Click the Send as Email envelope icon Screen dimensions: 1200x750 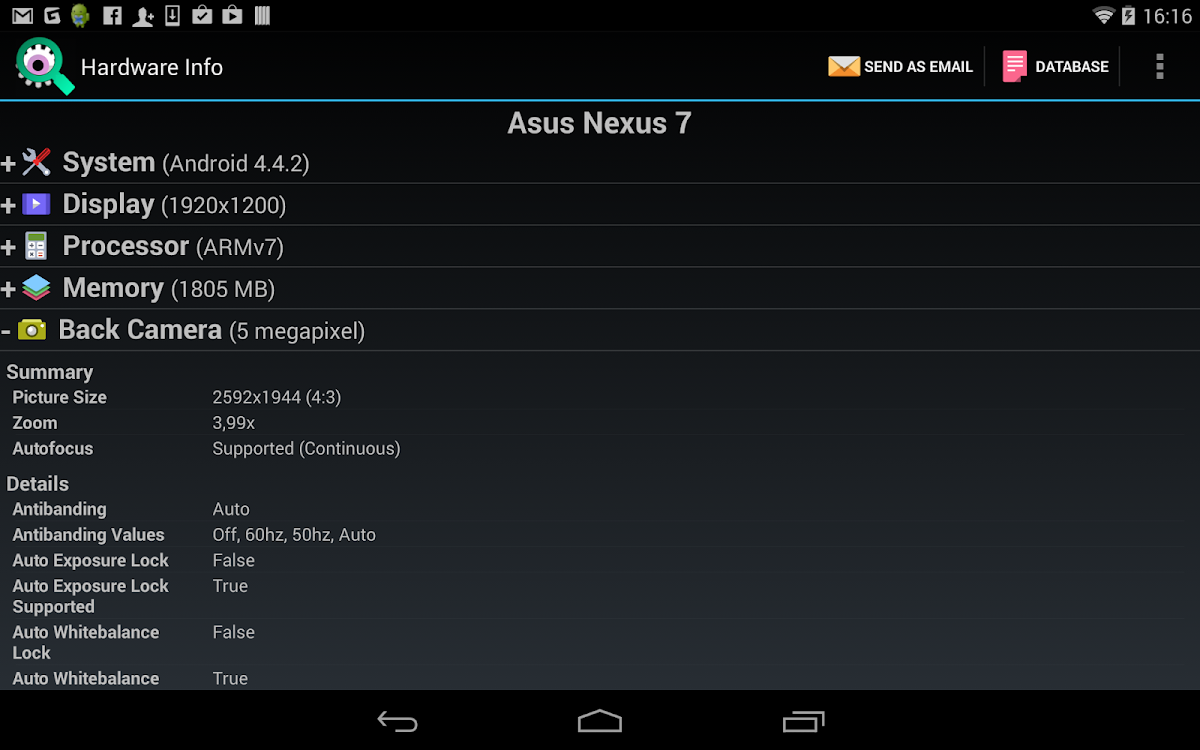point(844,67)
